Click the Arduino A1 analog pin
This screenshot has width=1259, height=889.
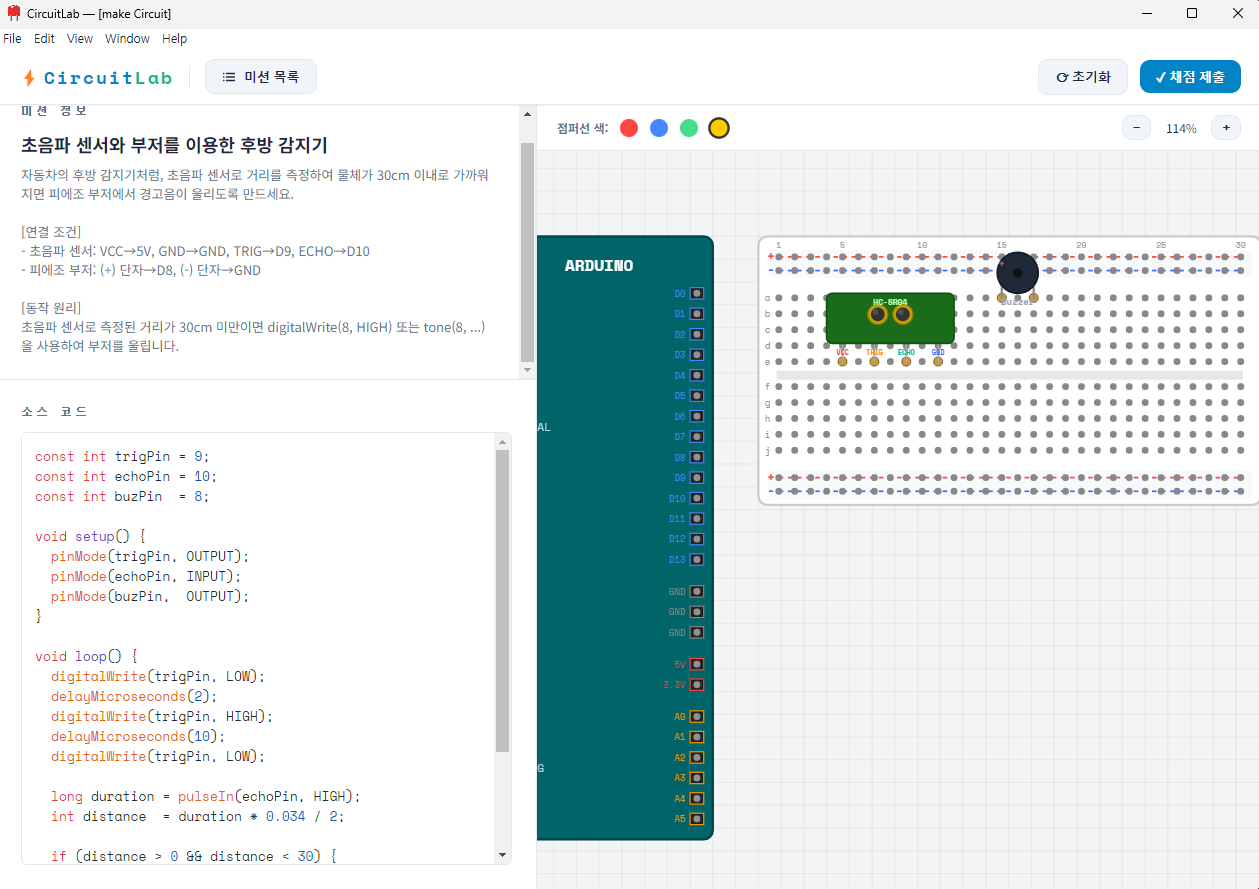pos(697,737)
